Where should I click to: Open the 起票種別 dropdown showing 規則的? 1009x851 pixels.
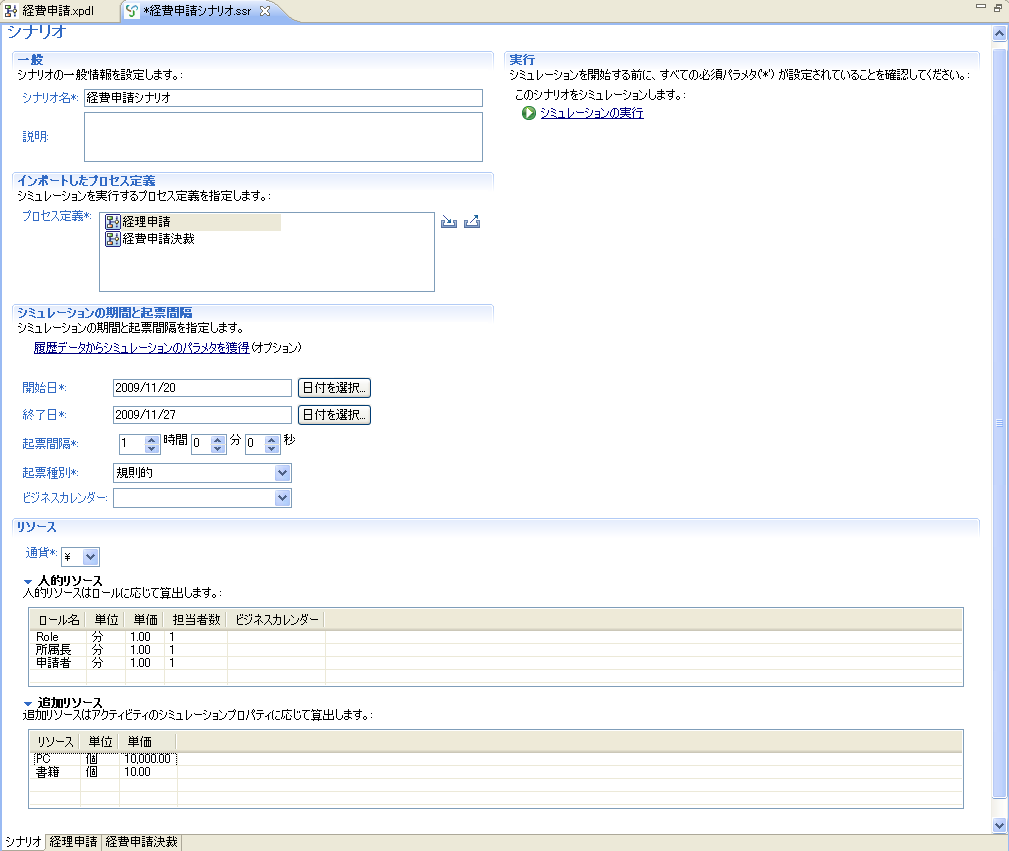coord(282,472)
